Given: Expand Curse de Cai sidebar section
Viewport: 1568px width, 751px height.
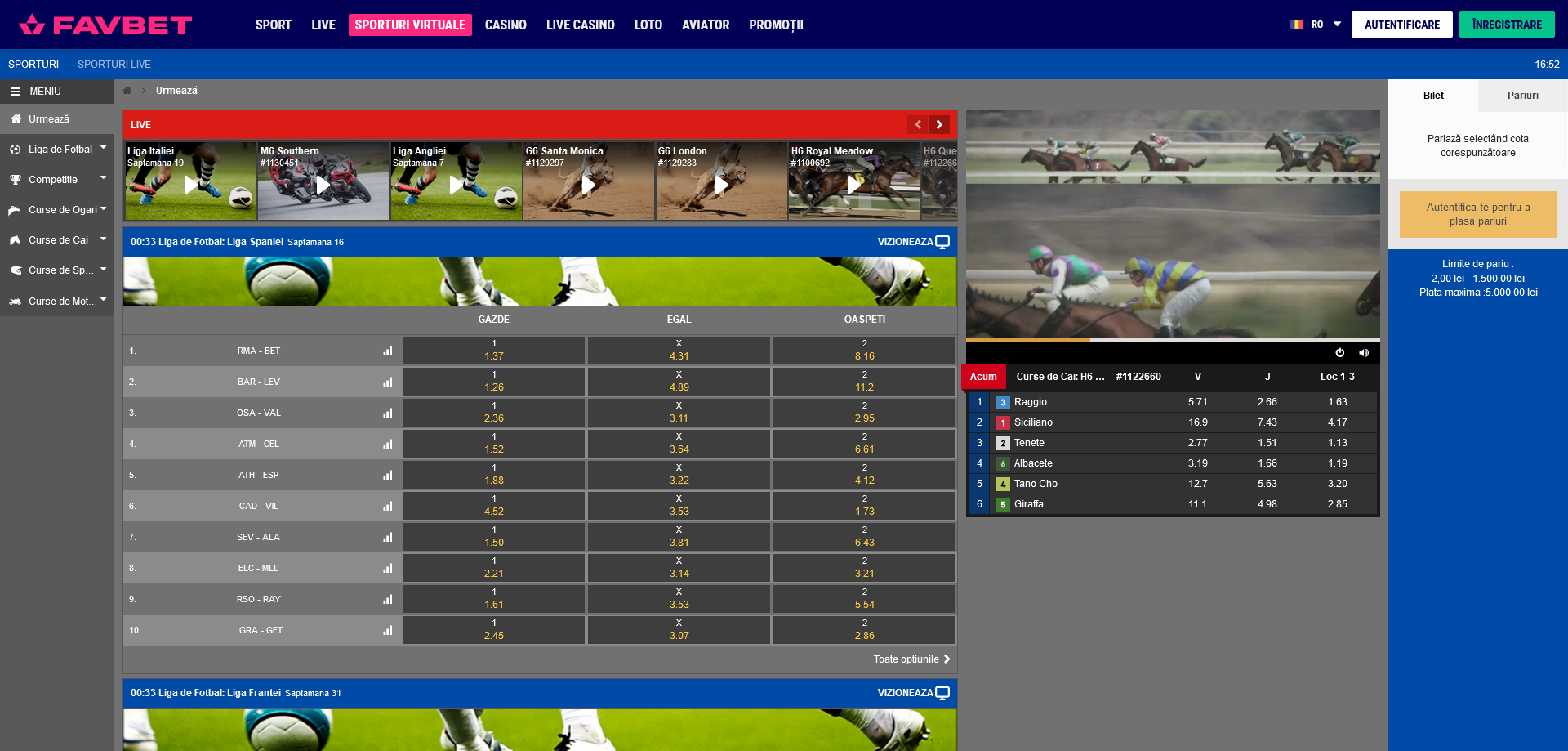Looking at the screenshot, I should pyautogui.click(x=104, y=239).
